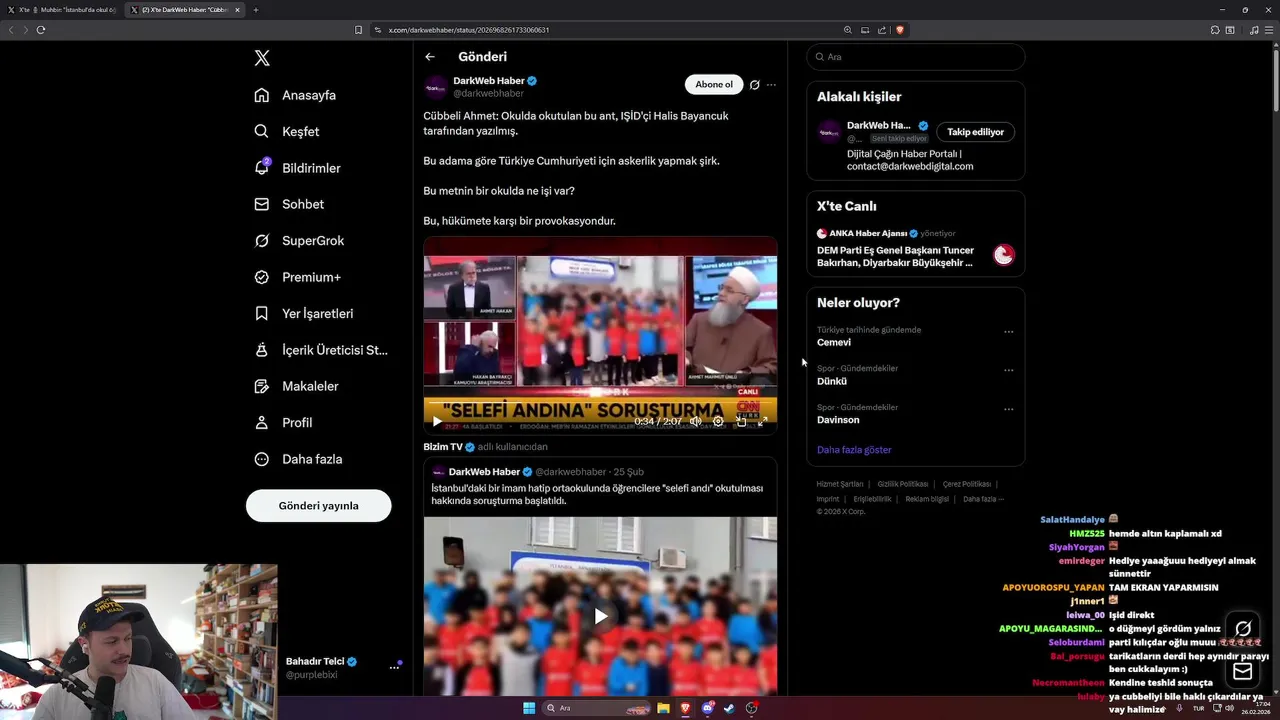This screenshot has width=1280, height=720.
Task: Click the Abone ol button
Action: [x=714, y=85]
